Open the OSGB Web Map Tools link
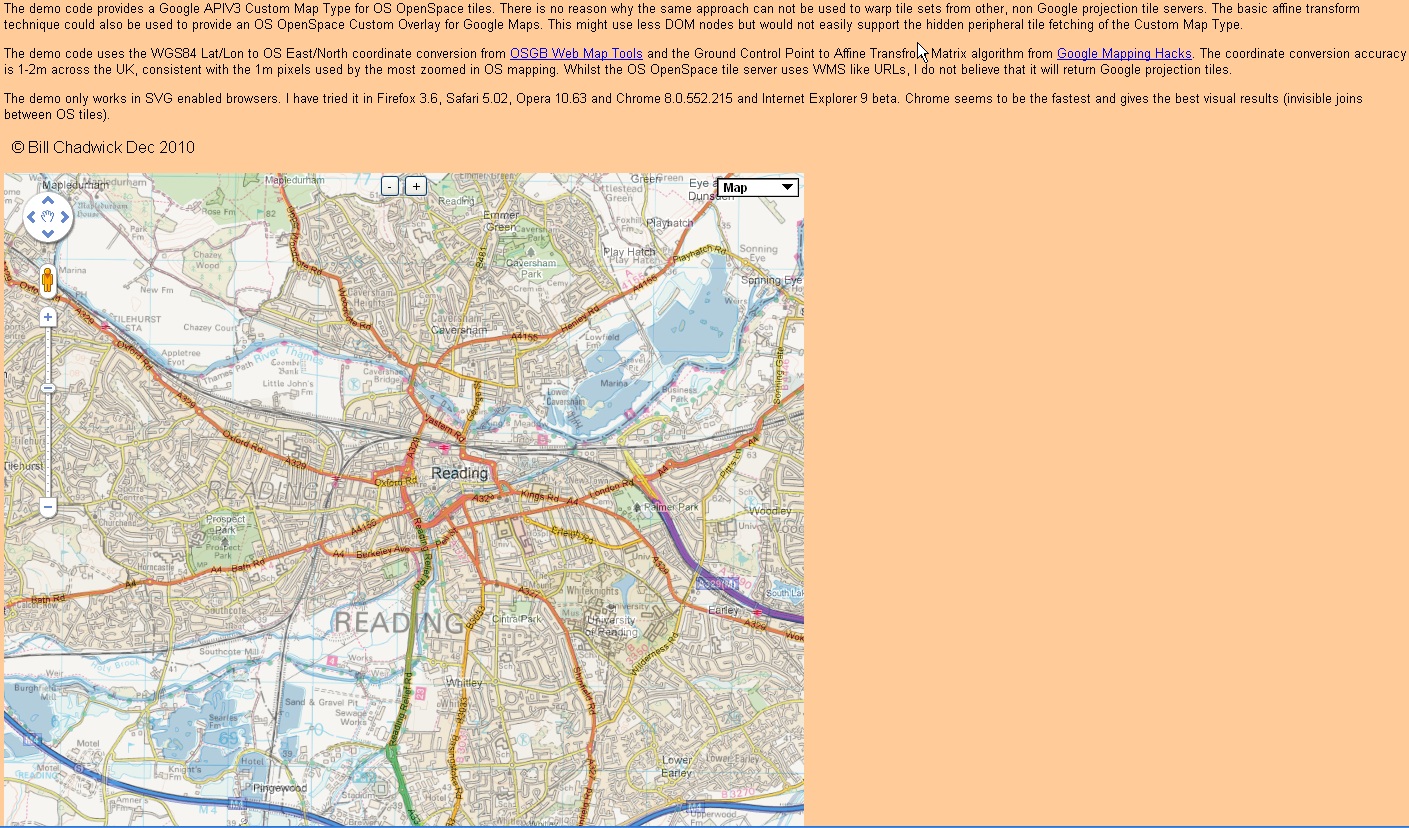 [x=576, y=54]
